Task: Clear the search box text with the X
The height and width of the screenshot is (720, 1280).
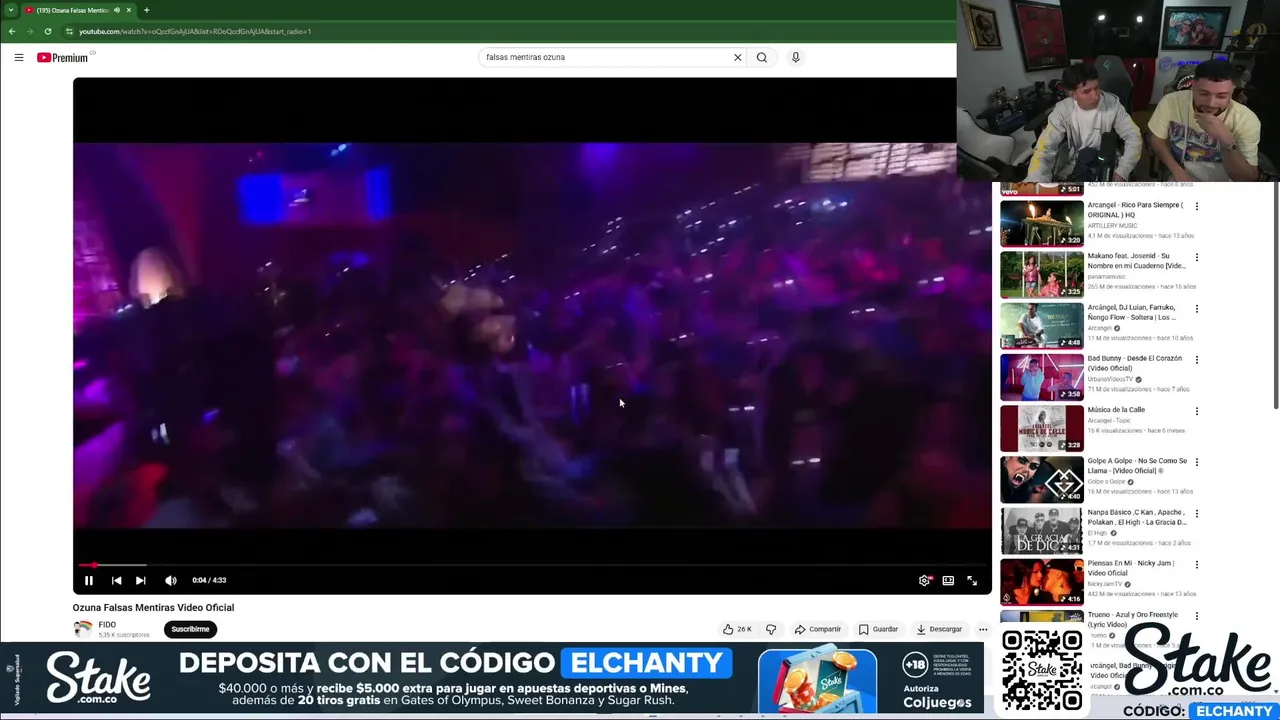Action: point(738,57)
